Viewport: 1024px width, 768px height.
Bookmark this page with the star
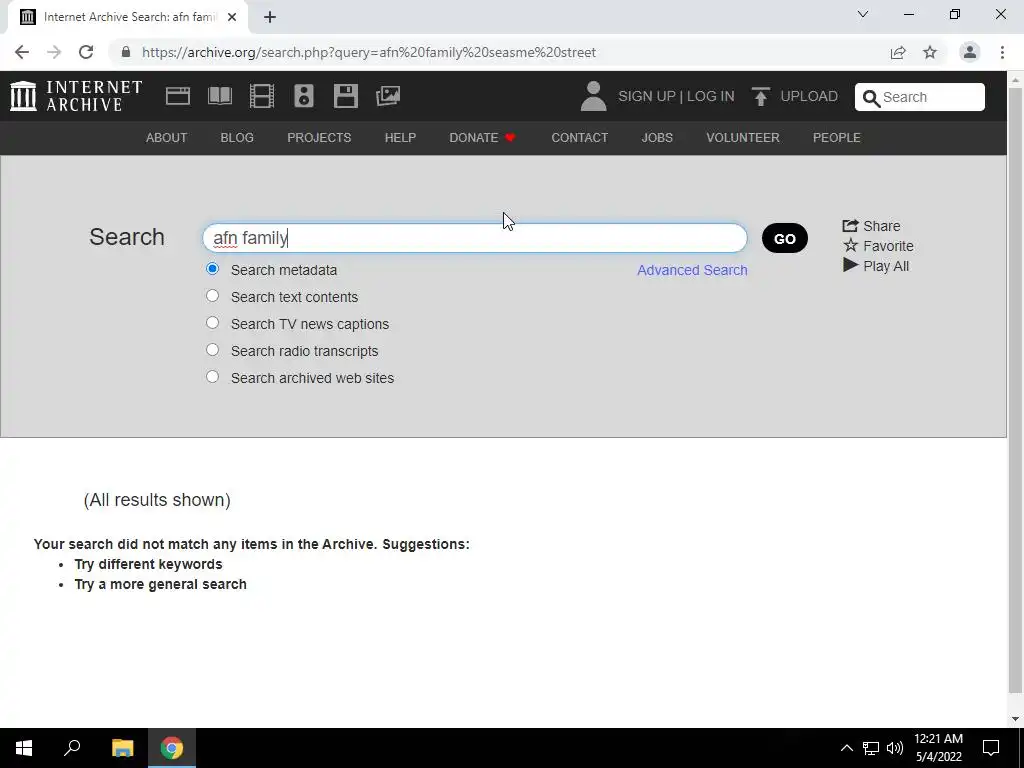point(930,52)
